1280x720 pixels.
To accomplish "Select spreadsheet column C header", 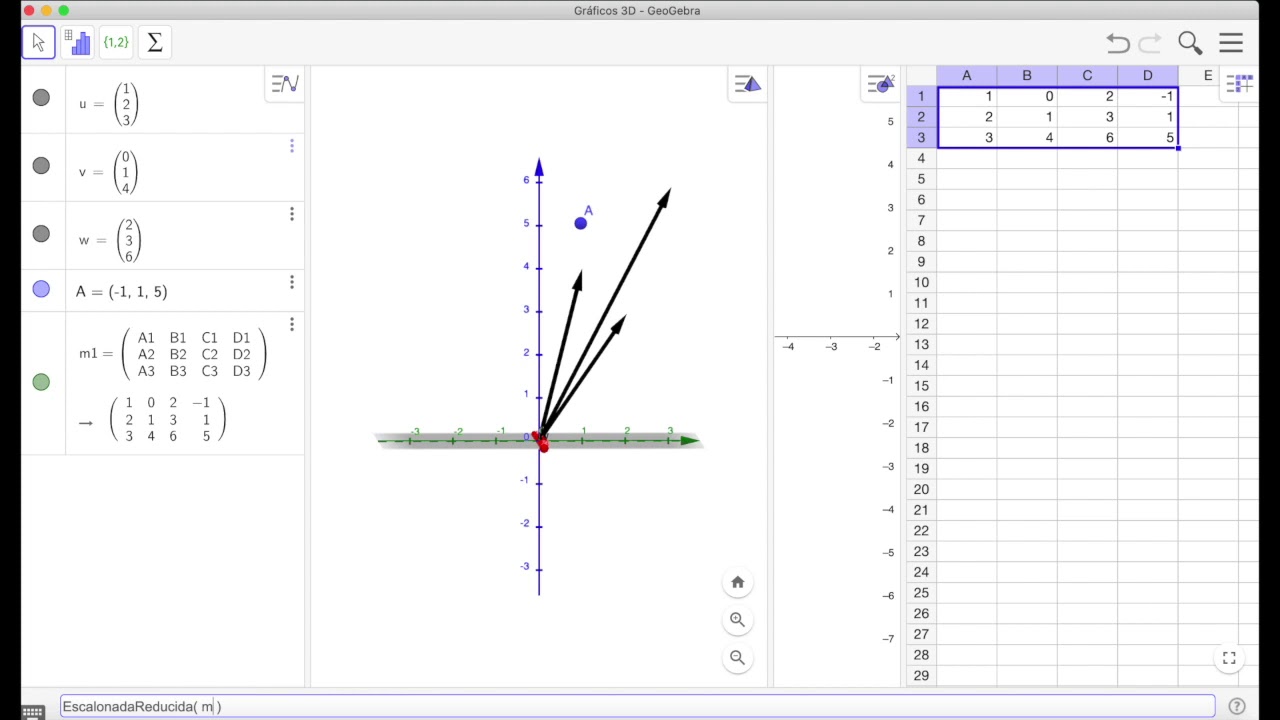I will [1087, 76].
